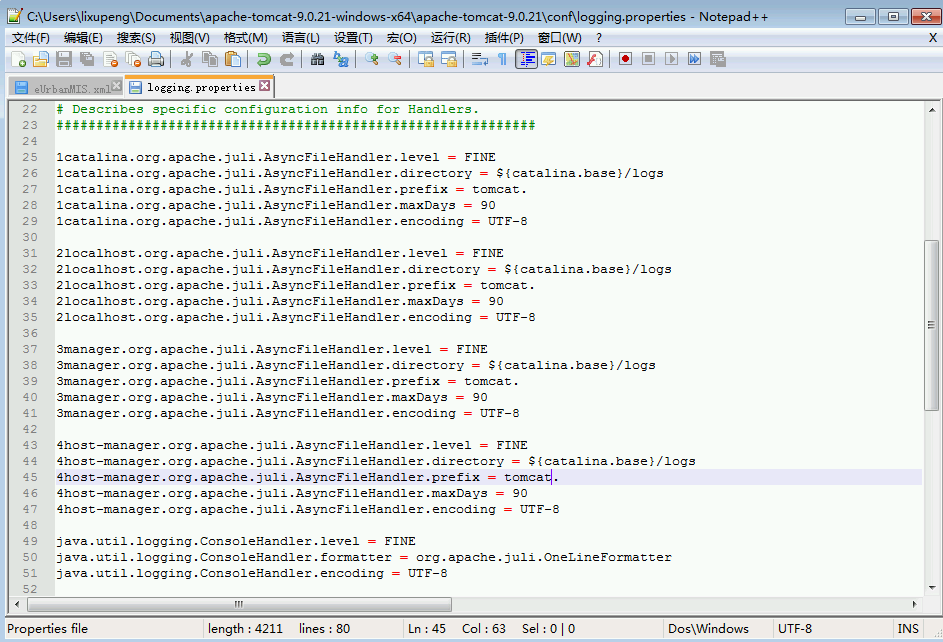
Task: Click 'Ln : 45' status bar position
Action: click(426, 629)
